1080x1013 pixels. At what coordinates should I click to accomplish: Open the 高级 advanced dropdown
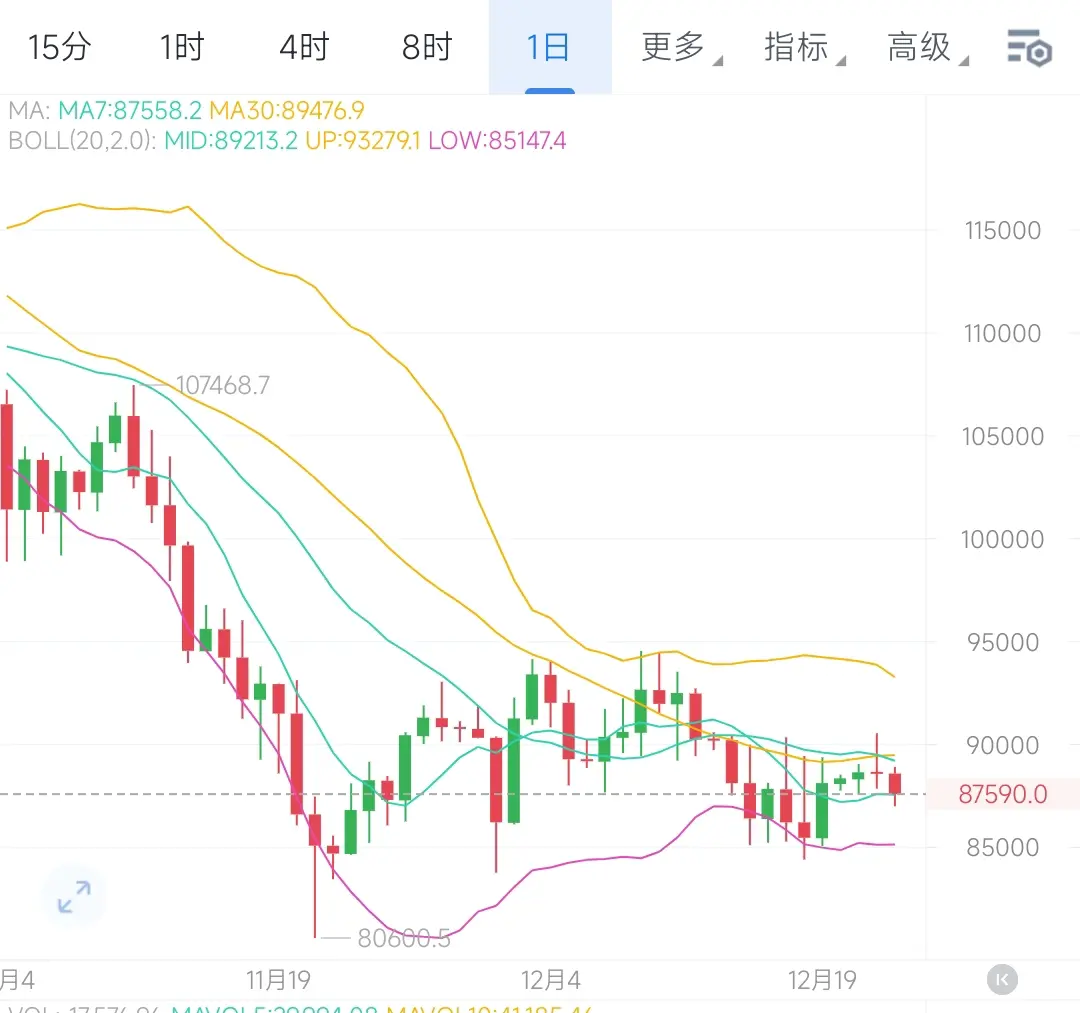coord(927,47)
